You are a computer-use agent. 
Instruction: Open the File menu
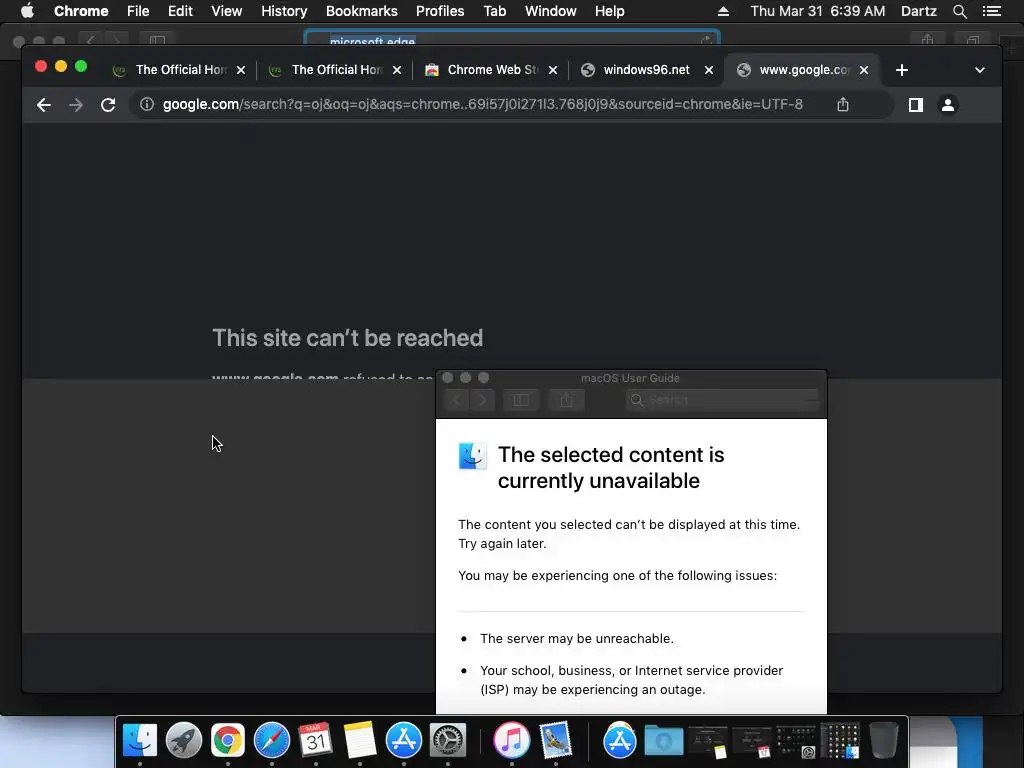coord(138,11)
